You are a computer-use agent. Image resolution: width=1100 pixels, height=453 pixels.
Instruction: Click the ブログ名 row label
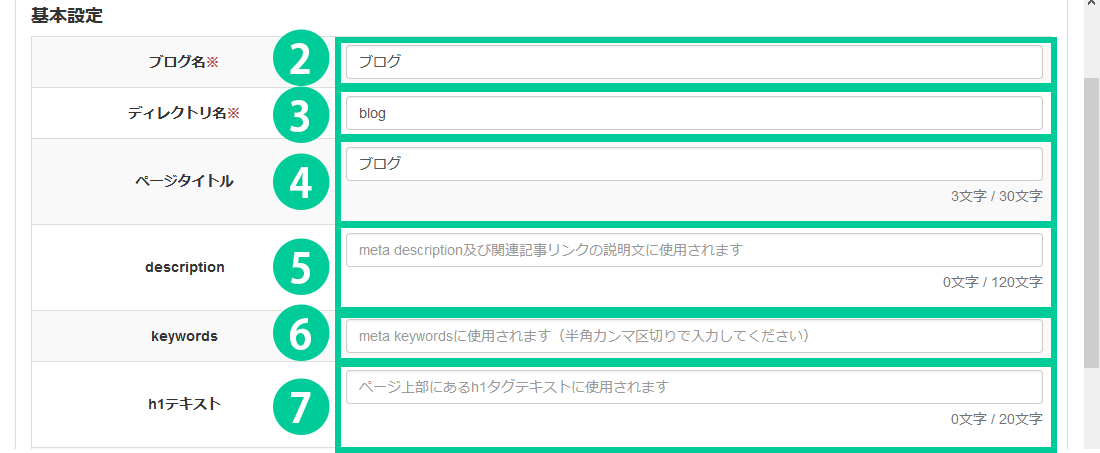tap(183, 62)
